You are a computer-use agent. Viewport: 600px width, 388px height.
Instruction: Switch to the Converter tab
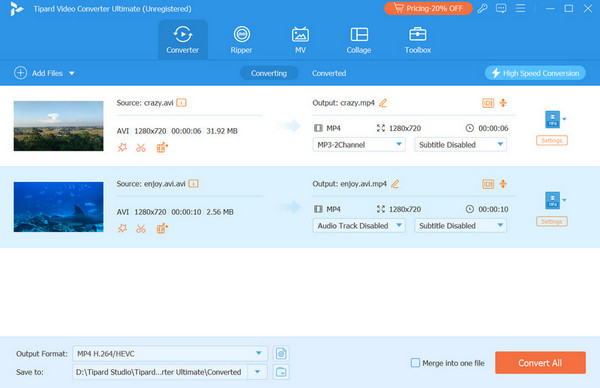tap(183, 40)
